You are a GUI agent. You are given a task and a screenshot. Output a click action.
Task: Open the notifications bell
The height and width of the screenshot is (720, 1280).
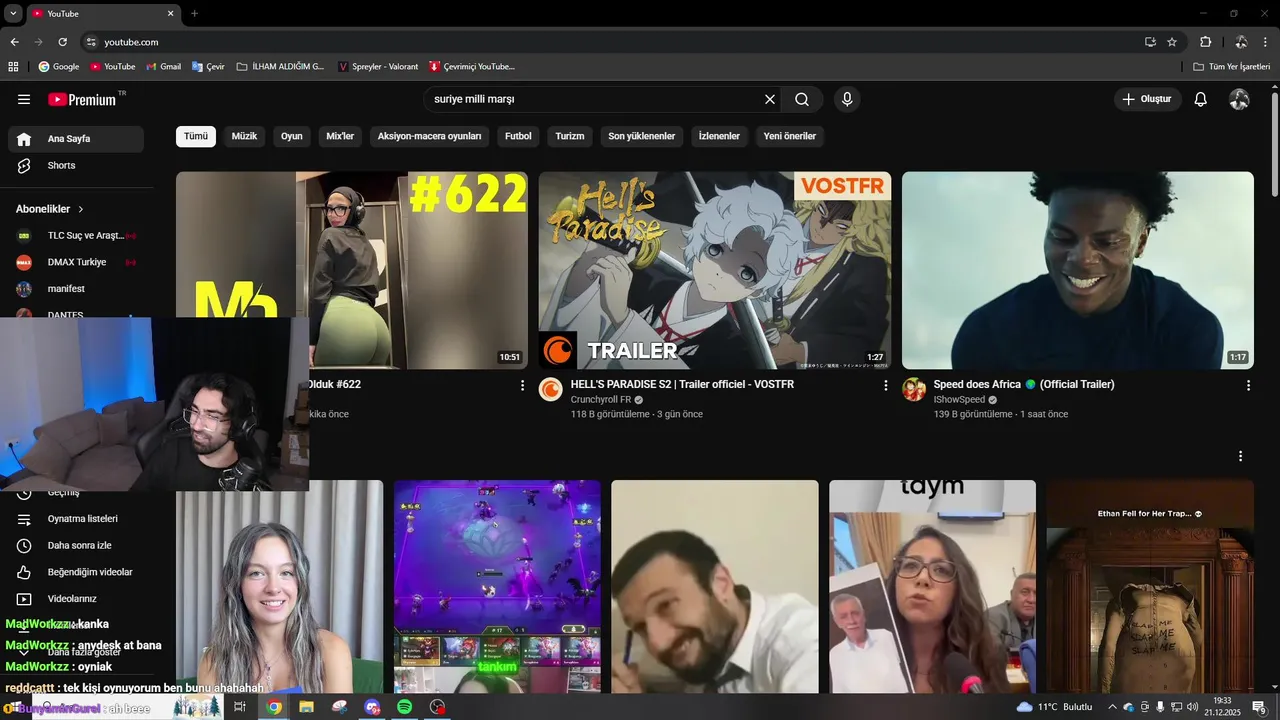1201,99
